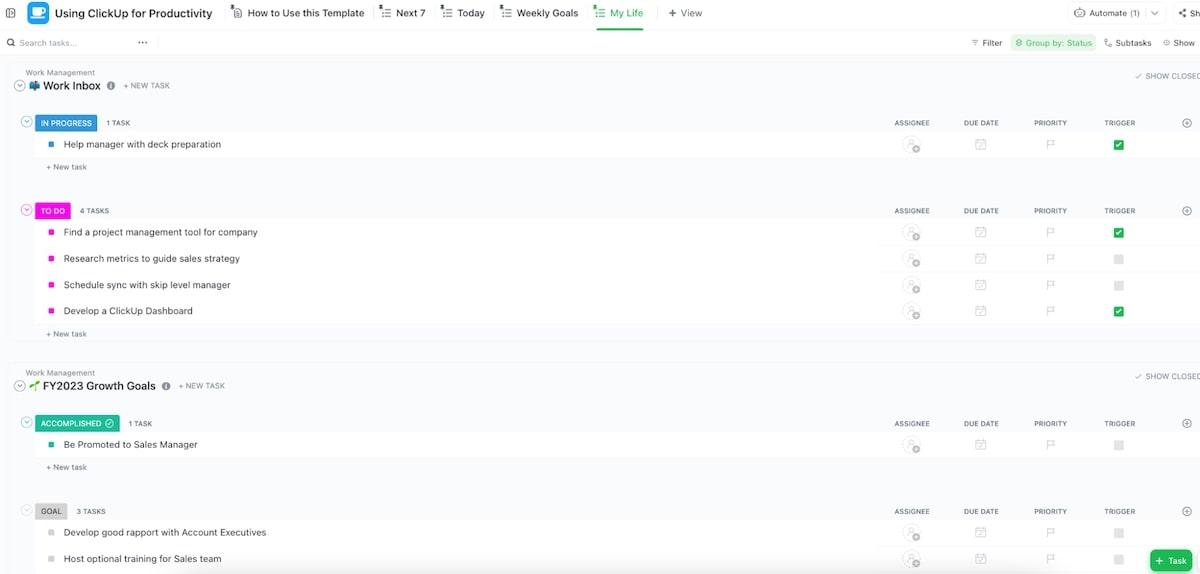Viewport: 1200px width, 574px height.
Task: Switch to the Today view tab
Action: [463, 13]
